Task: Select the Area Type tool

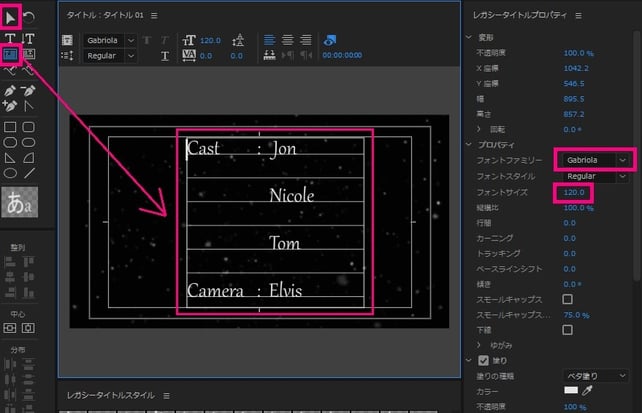Action: pyautogui.click(x=10, y=55)
